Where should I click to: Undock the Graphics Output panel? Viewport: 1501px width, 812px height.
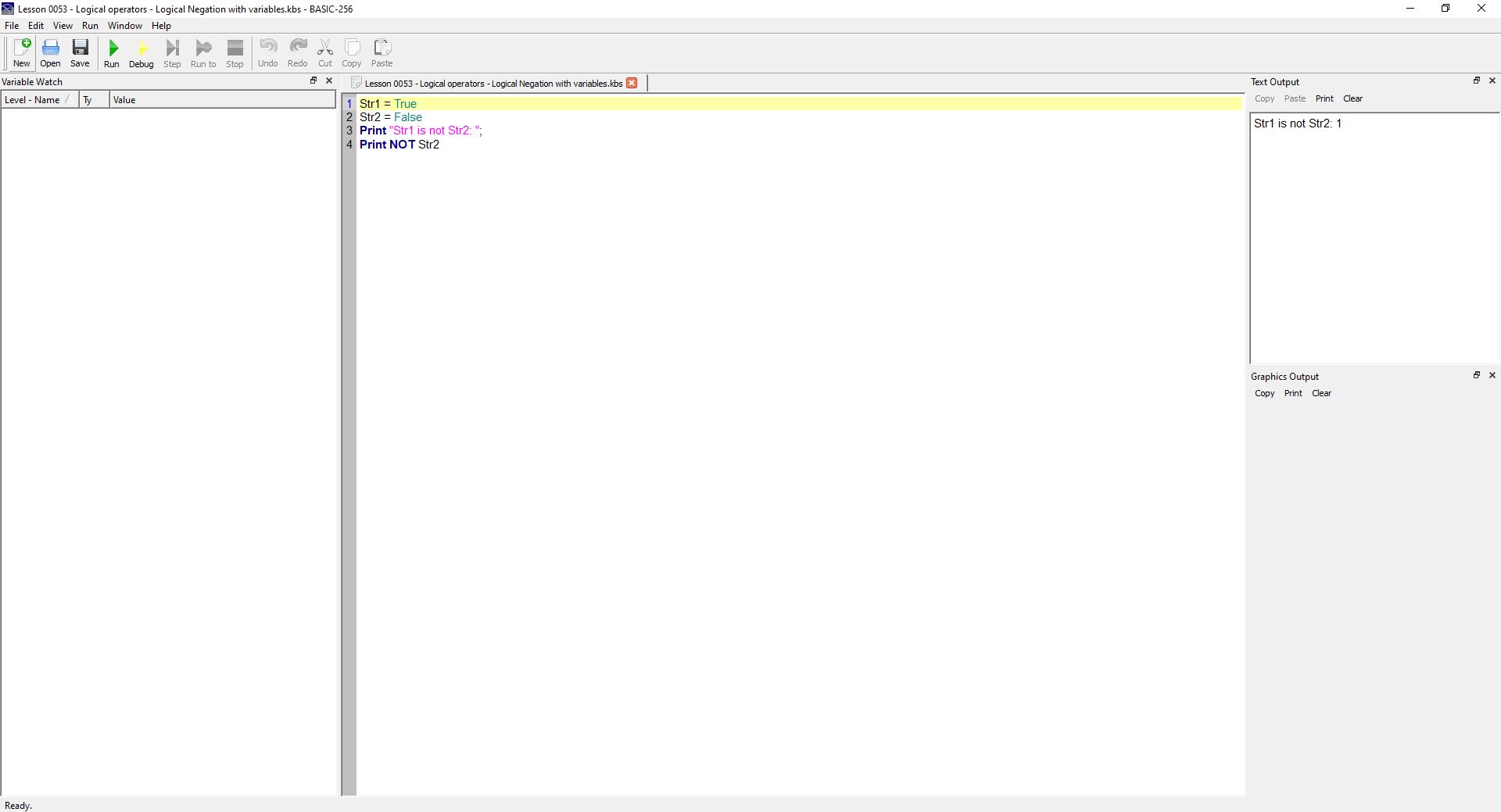click(x=1477, y=375)
